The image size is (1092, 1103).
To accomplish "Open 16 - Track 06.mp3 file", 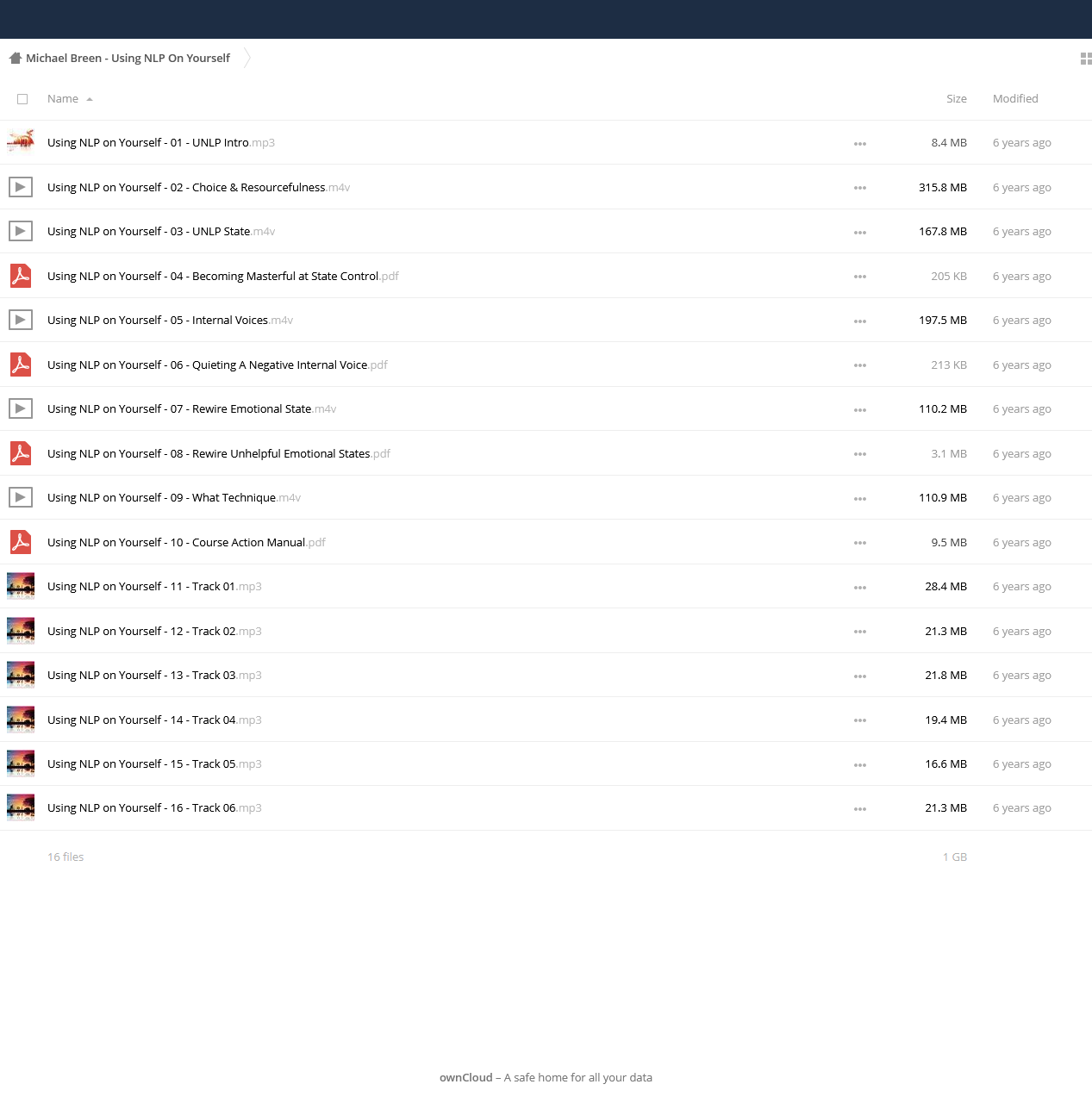I will point(154,808).
